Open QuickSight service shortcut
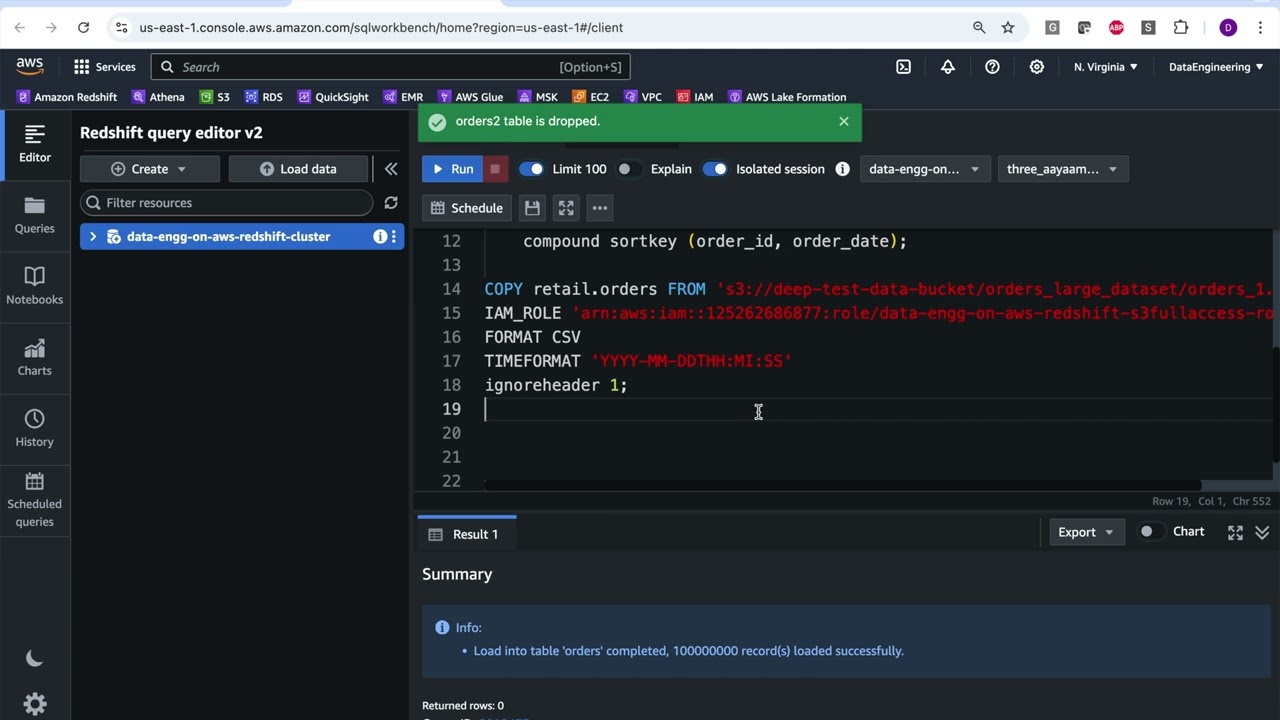 tap(333, 97)
